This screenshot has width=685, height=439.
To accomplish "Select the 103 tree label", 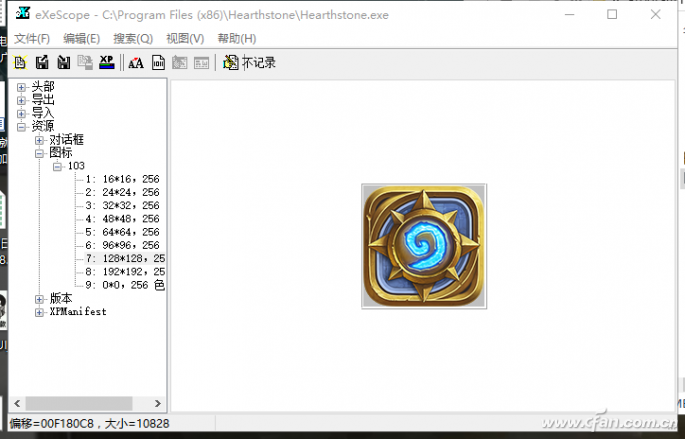I will (76, 166).
